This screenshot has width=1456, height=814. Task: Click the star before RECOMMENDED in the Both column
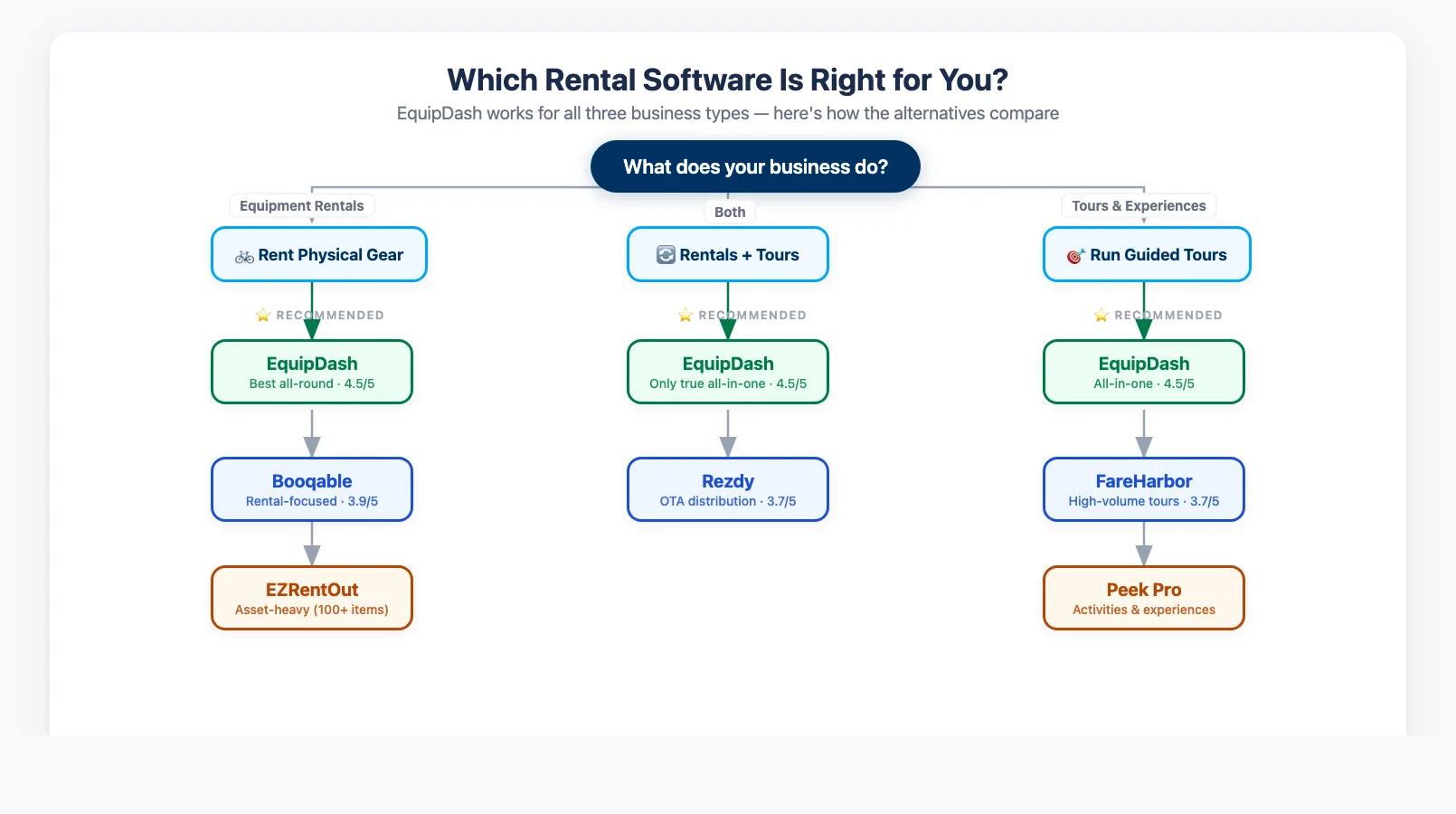coord(685,315)
